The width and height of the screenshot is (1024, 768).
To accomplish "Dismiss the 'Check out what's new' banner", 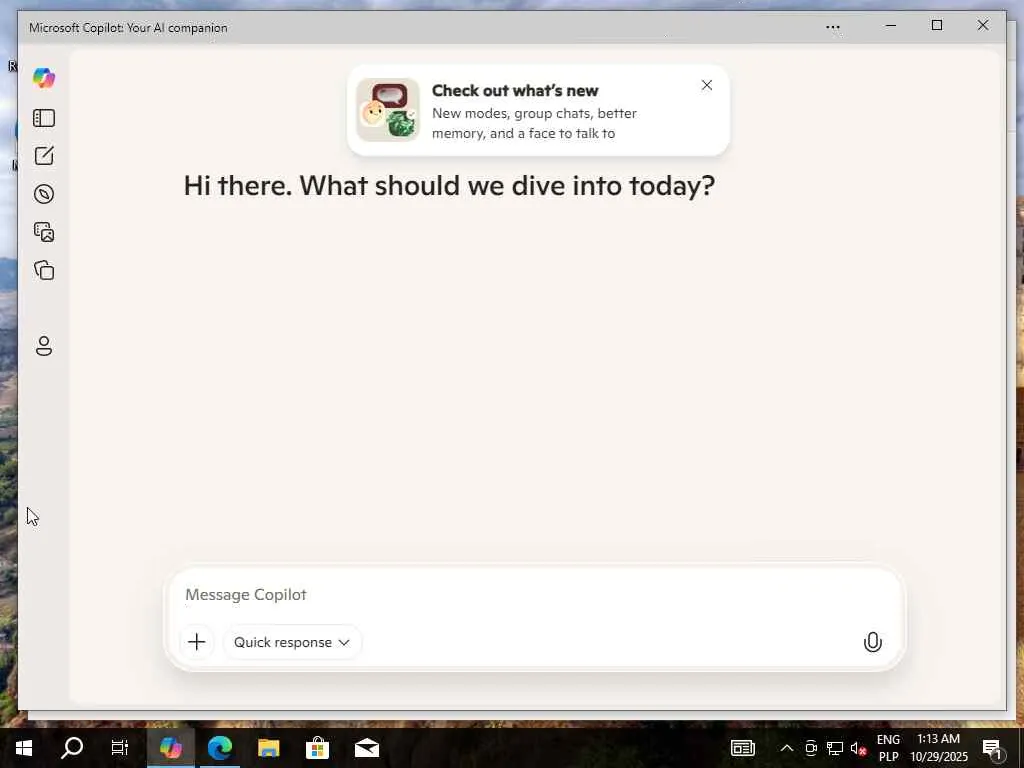I will tap(707, 86).
